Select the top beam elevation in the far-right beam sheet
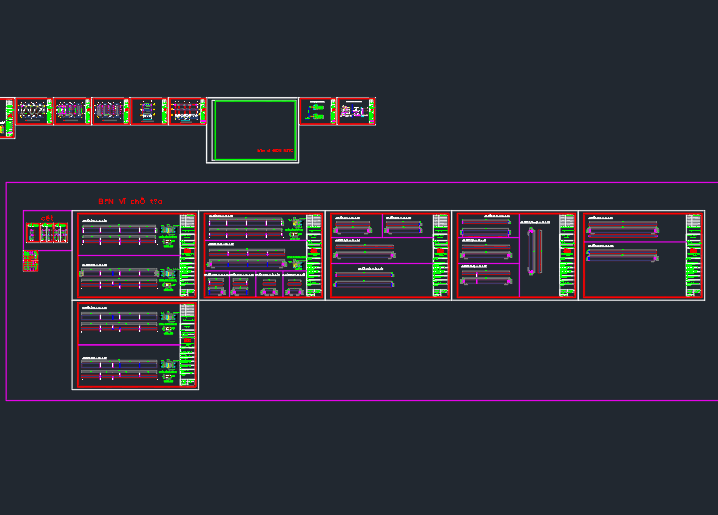 pyautogui.click(x=623, y=228)
